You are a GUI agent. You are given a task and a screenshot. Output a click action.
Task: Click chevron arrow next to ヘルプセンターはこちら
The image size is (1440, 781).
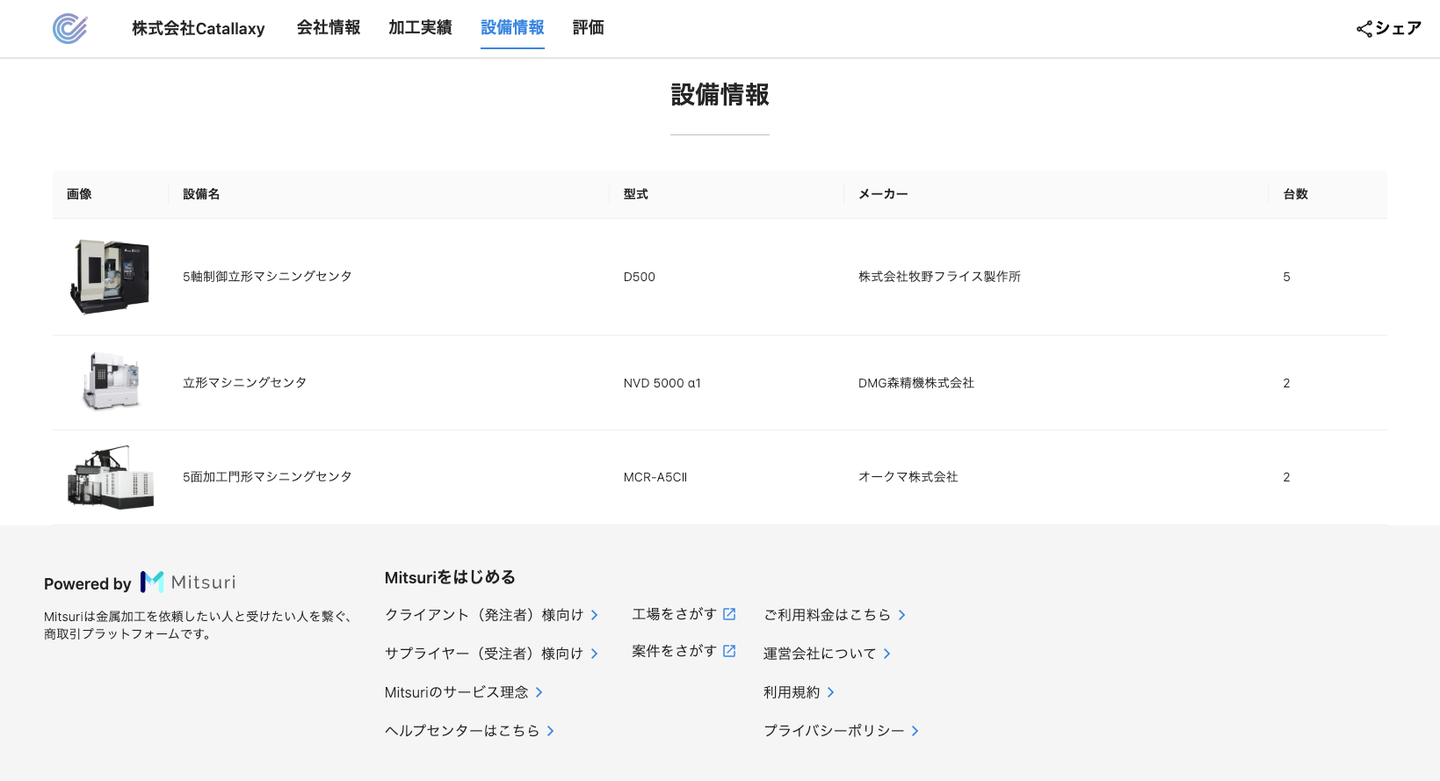tap(551, 731)
